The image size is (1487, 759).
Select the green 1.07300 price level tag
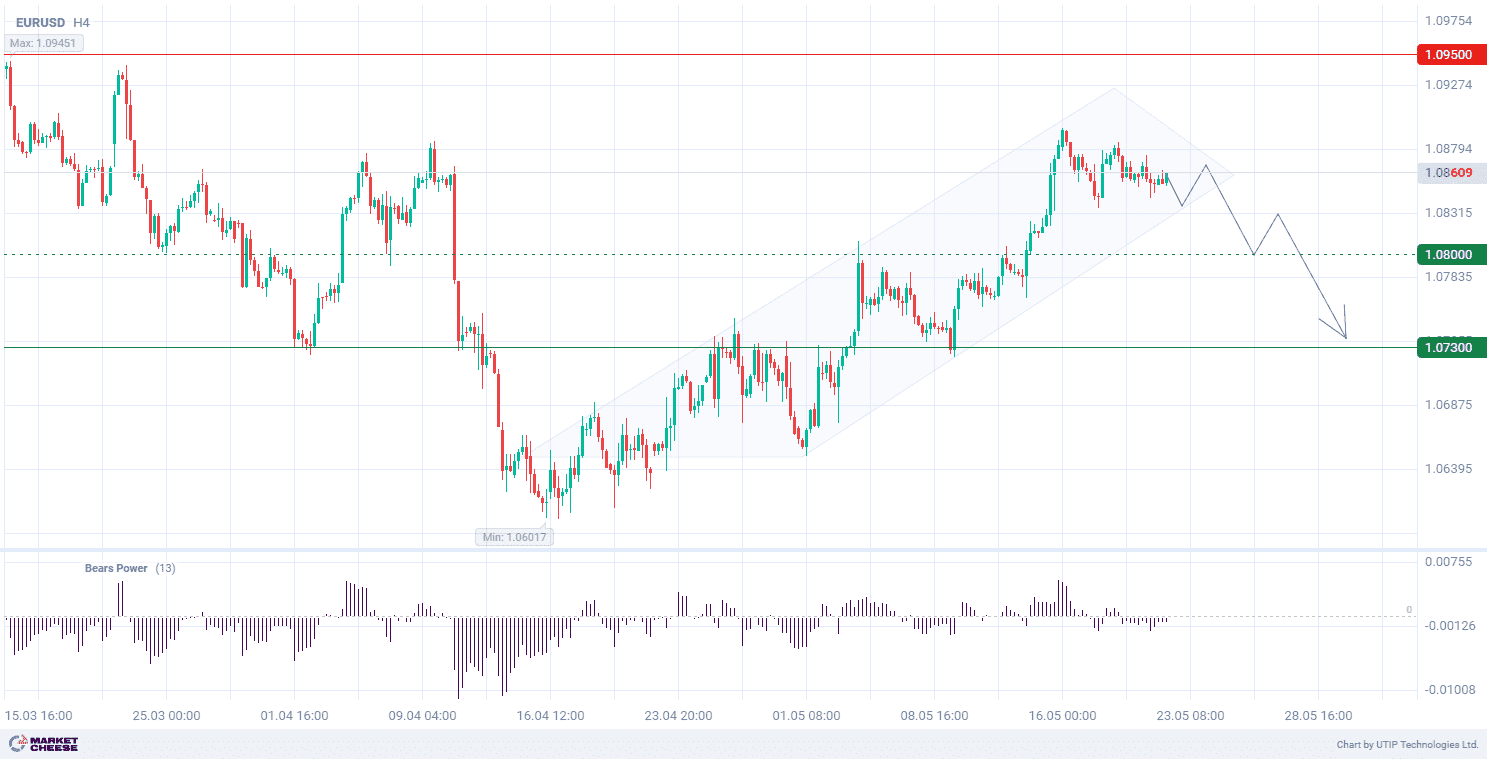click(x=1452, y=347)
